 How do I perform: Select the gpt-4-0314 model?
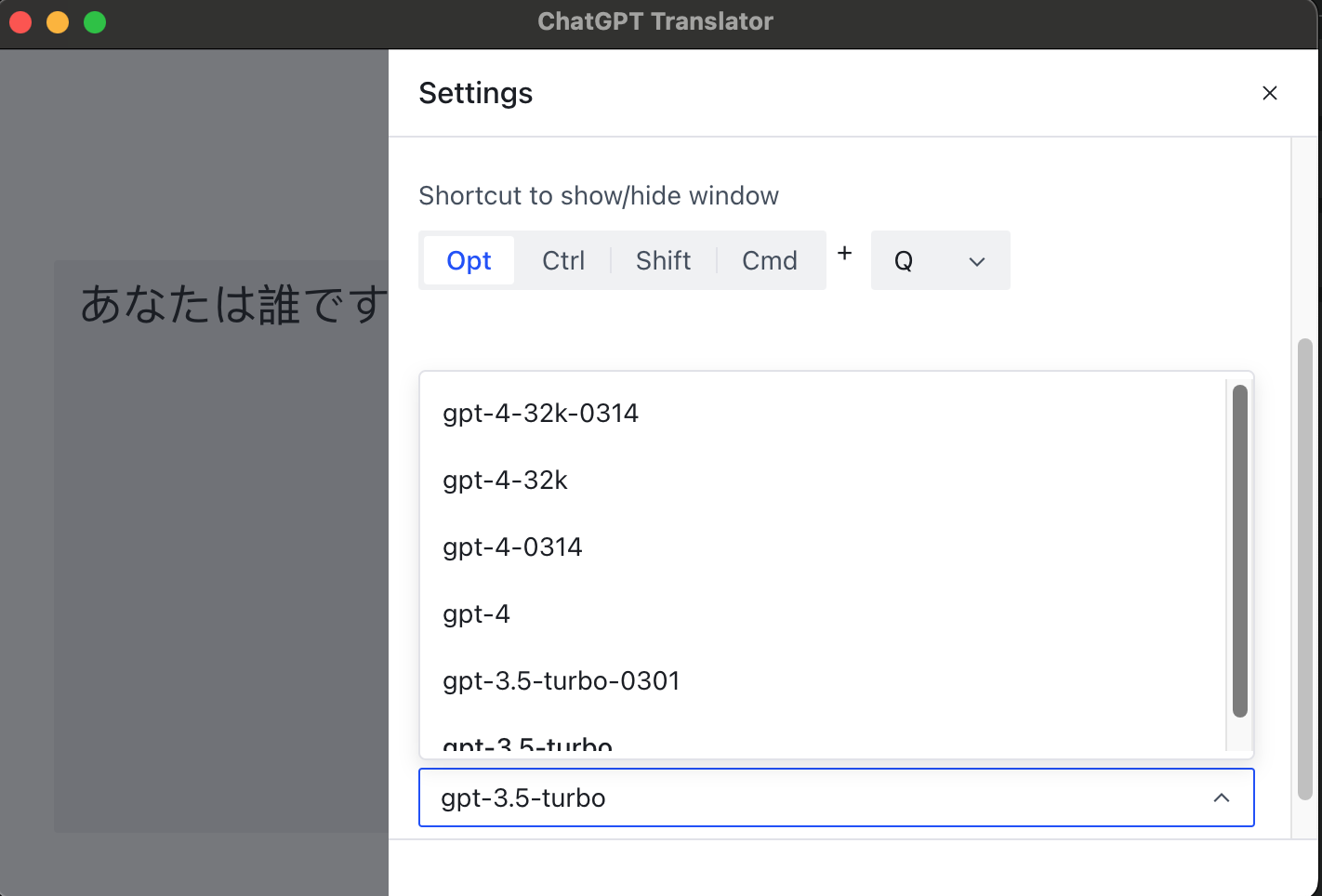(x=512, y=547)
